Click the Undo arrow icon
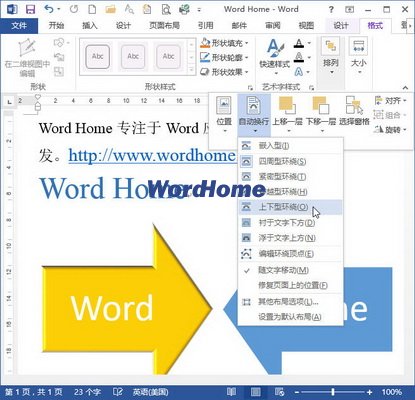Viewport: 415px width, 400px height. pos(49,9)
